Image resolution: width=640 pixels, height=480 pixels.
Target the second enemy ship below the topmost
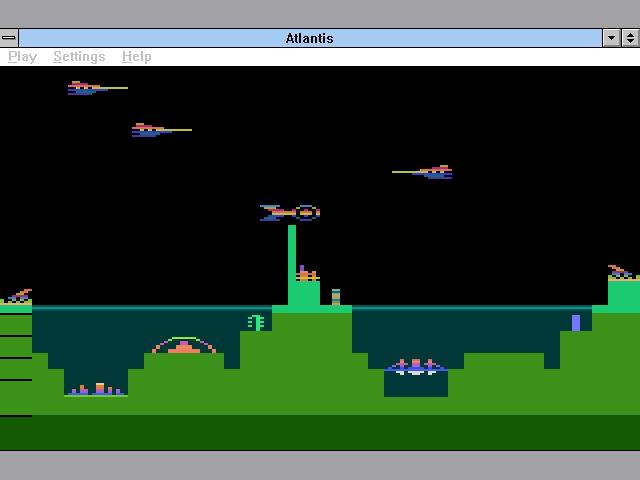(162, 130)
